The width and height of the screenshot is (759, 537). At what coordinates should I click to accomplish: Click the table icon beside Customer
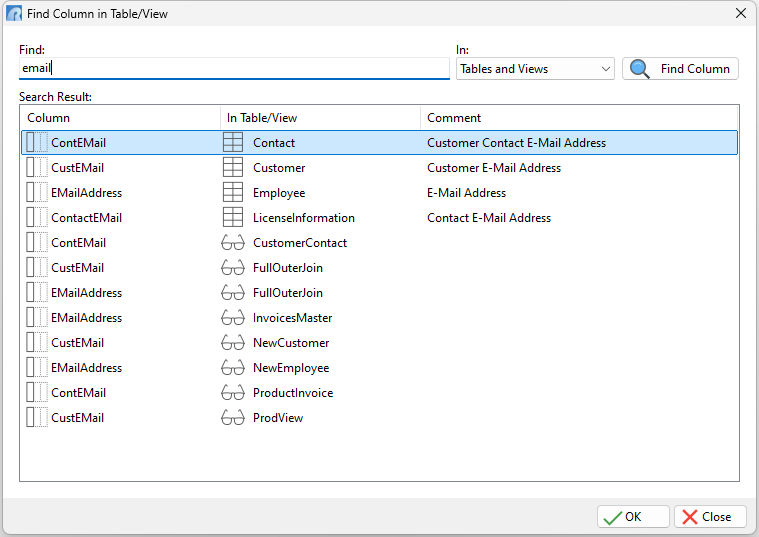232,168
